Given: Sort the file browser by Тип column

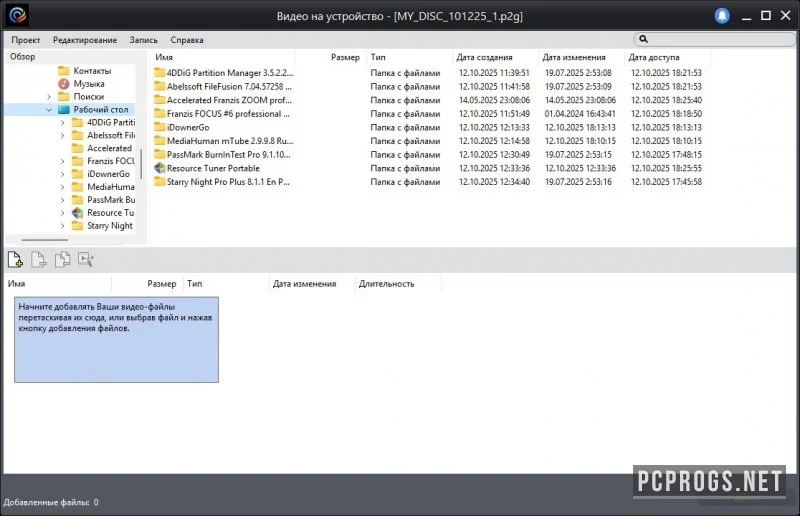Looking at the screenshot, I should pyautogui.click(x=409, y=57).
